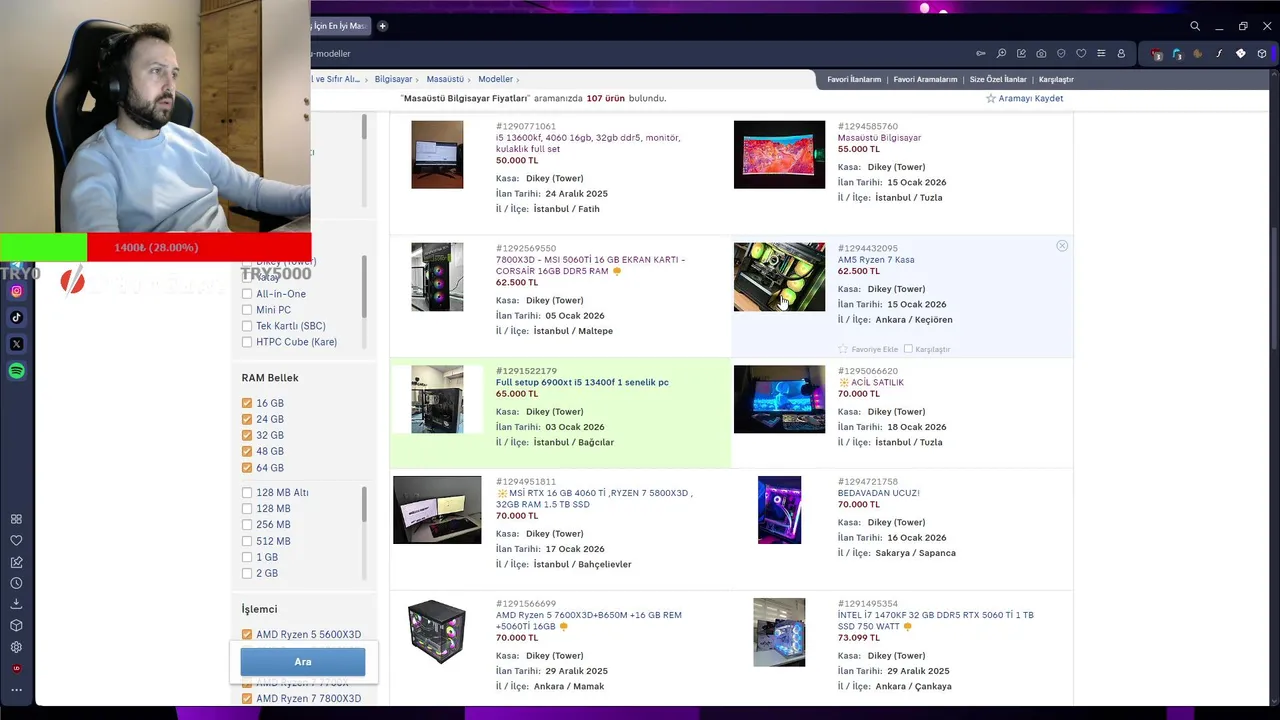Image resolution: width=1280 pixels, height=720 pixels.
Task: Open thumbnail of 55.000 TL Masaüstü Bilgisayar
Action: [779, 155]
